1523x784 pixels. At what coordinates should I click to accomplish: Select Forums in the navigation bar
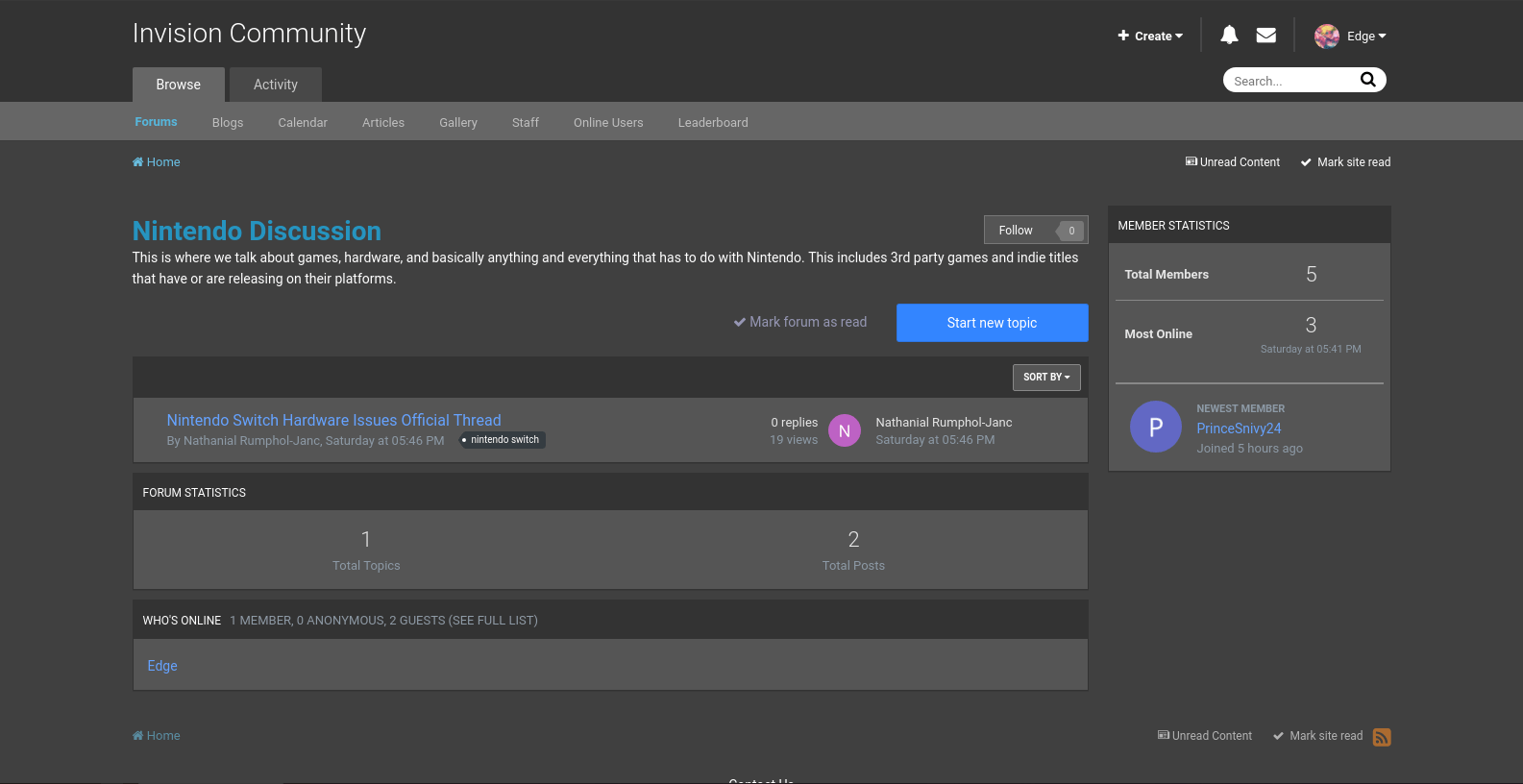[x=156, y=122]
